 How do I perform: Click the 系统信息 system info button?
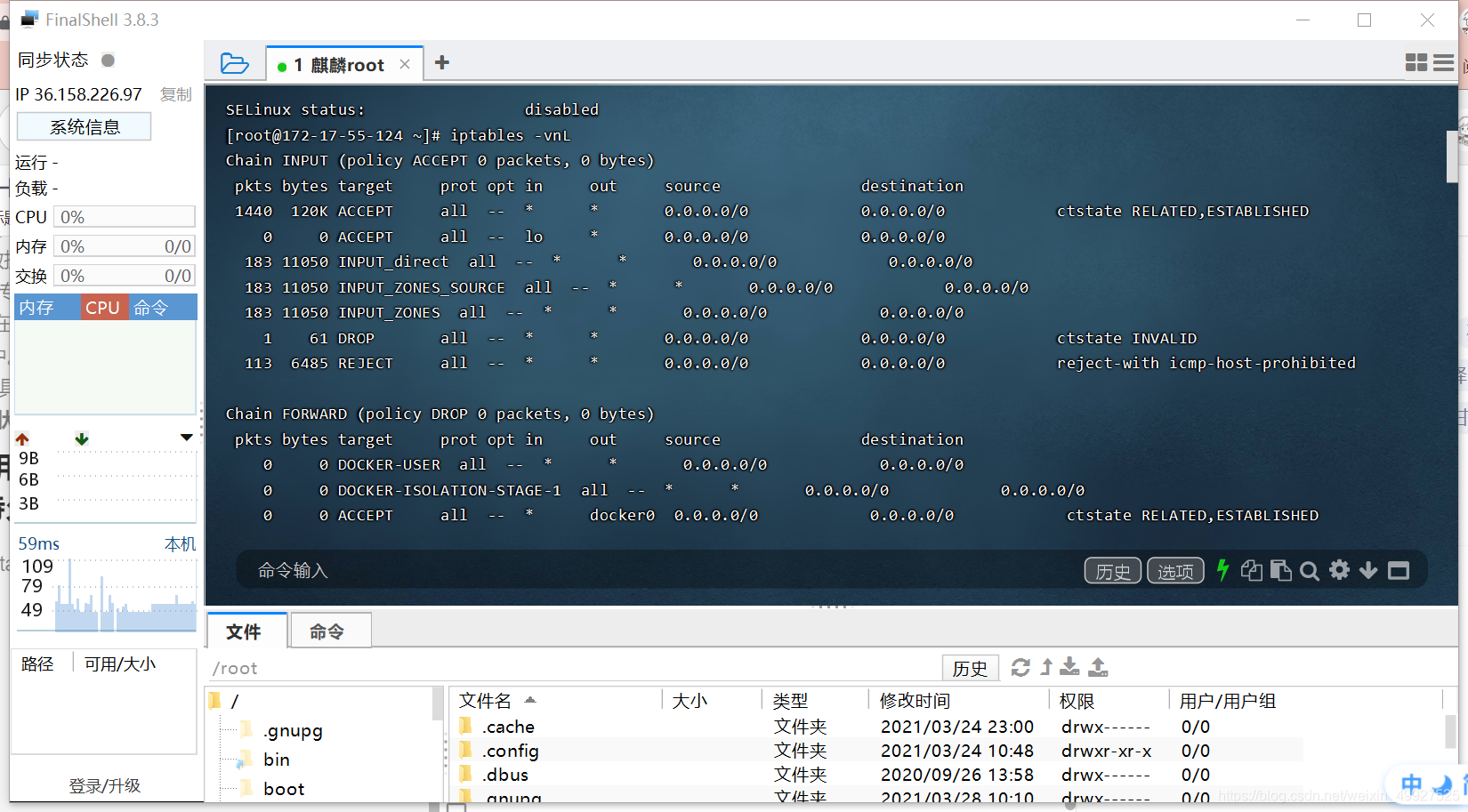(x=85, y=127)
